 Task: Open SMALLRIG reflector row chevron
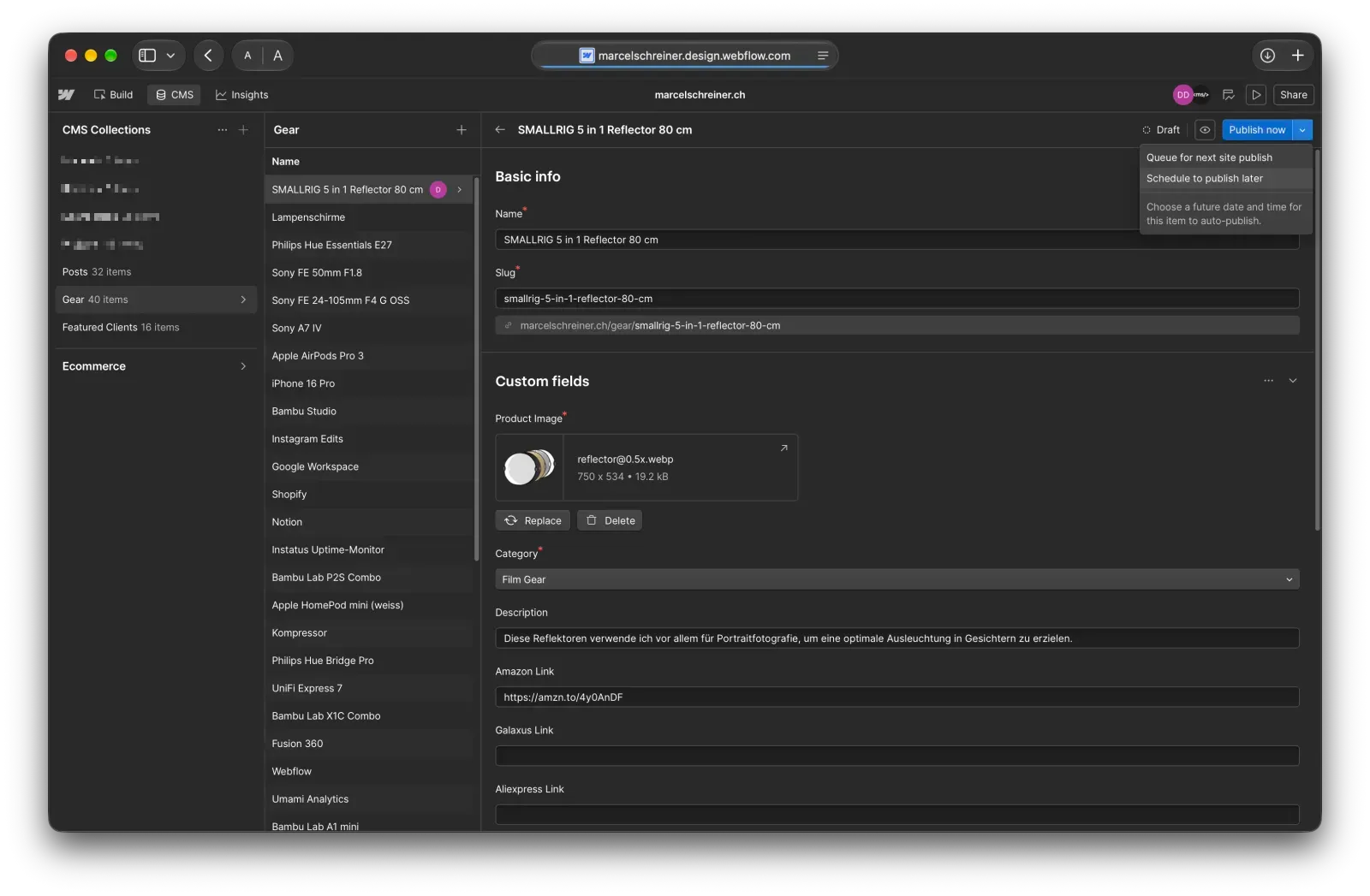tap(460, 190)
